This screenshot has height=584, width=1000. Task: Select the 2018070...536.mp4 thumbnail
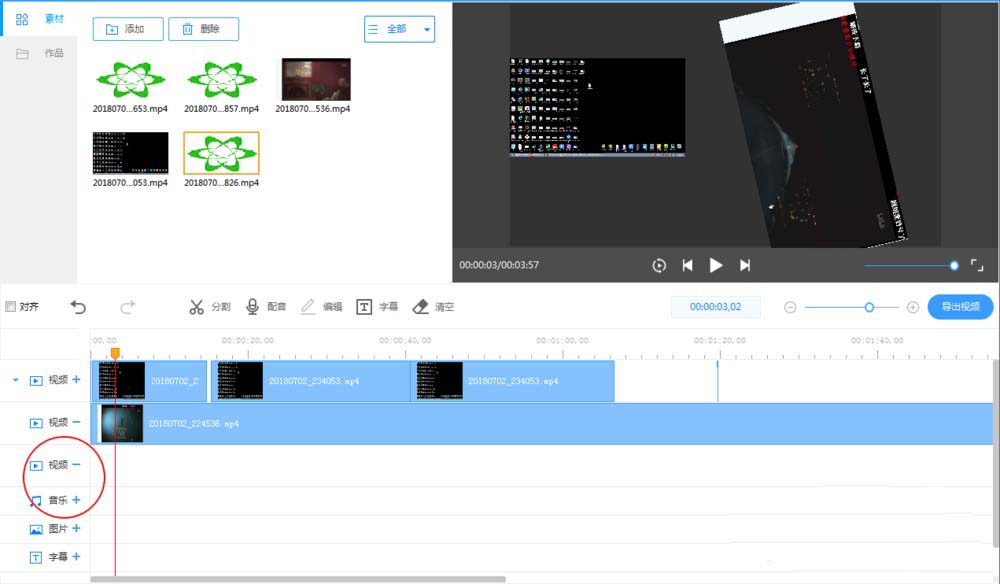(316, 80)
